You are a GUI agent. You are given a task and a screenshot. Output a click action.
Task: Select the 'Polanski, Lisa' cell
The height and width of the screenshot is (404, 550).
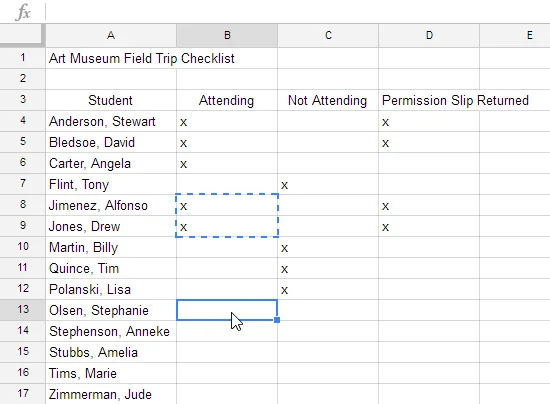pos(111,290)
